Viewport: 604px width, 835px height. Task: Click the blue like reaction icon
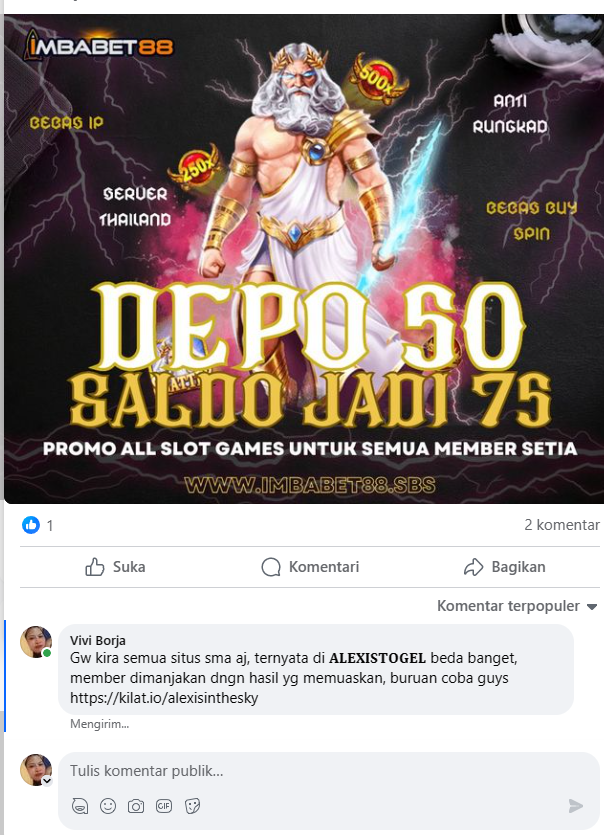pyautogui.click(x=31, y=525)
